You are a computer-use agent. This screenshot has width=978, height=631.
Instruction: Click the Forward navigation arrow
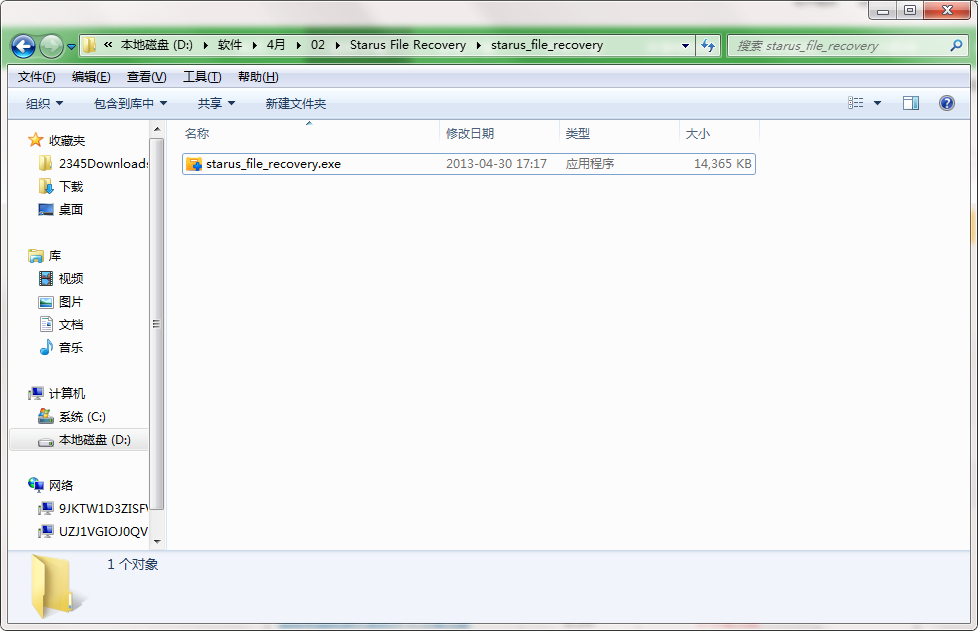(x=51, y=46)
